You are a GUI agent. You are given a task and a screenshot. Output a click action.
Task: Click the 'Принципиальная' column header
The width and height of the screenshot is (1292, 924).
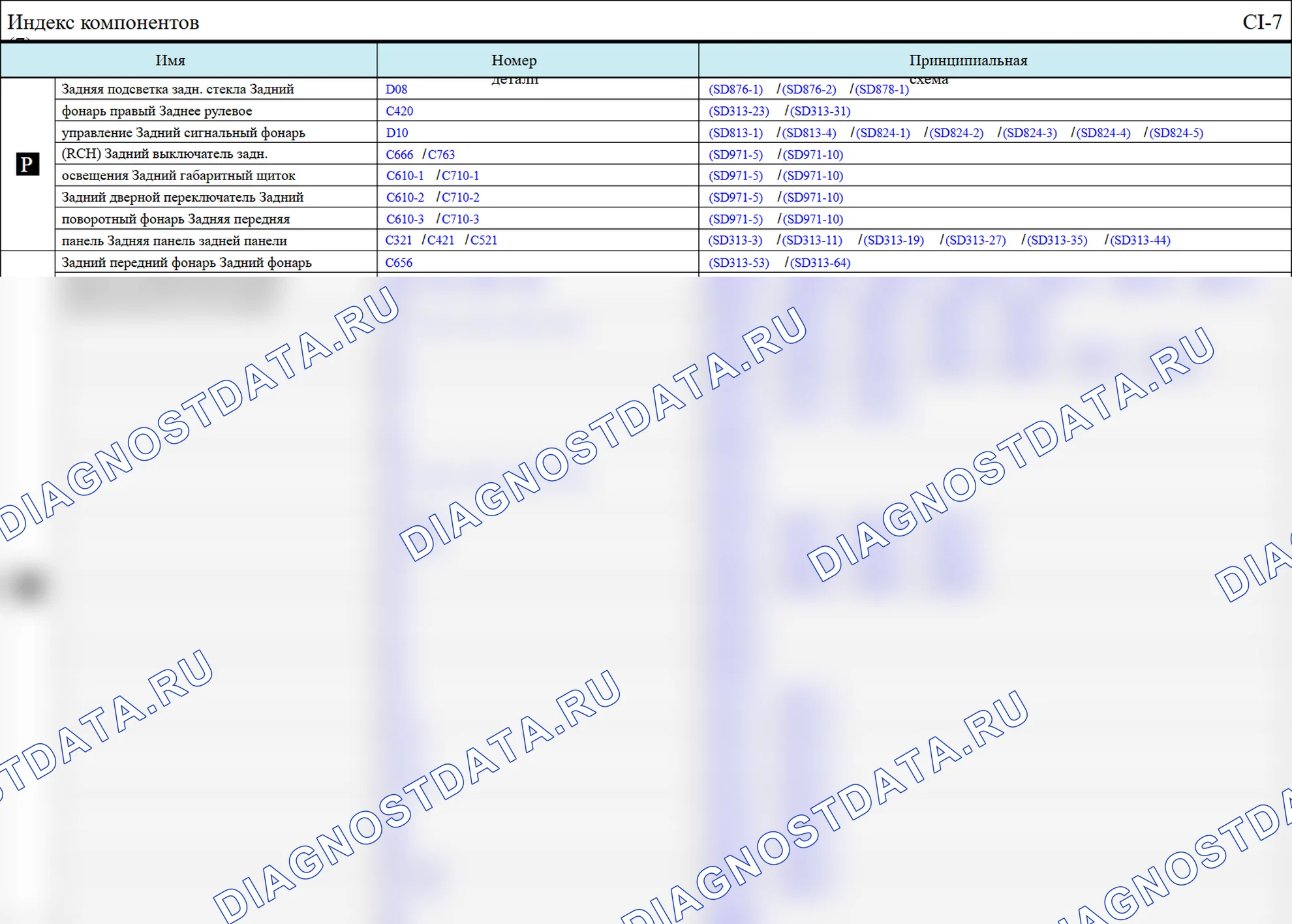pos(968,61)
